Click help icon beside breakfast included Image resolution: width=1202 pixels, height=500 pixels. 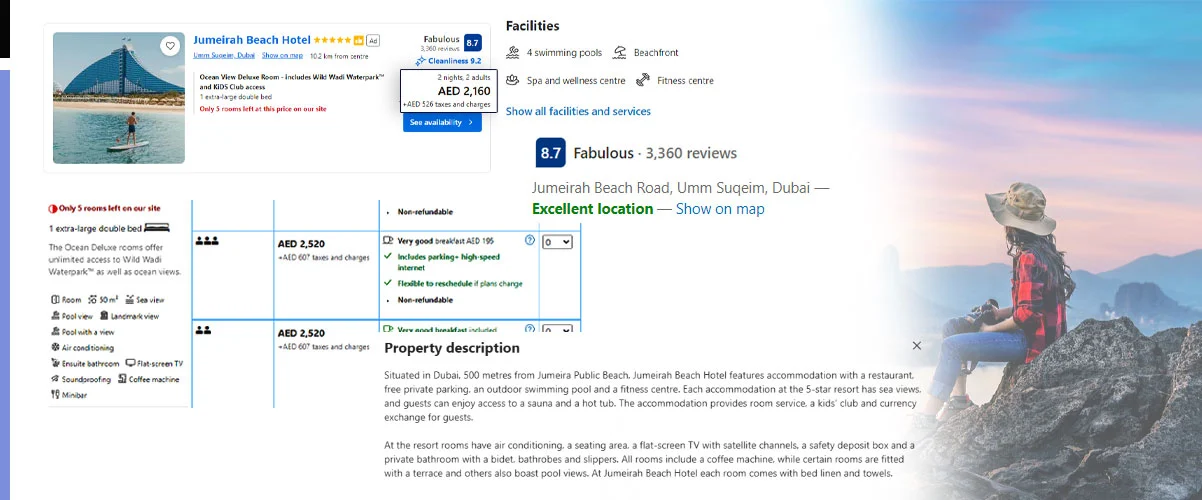(530, 329)
